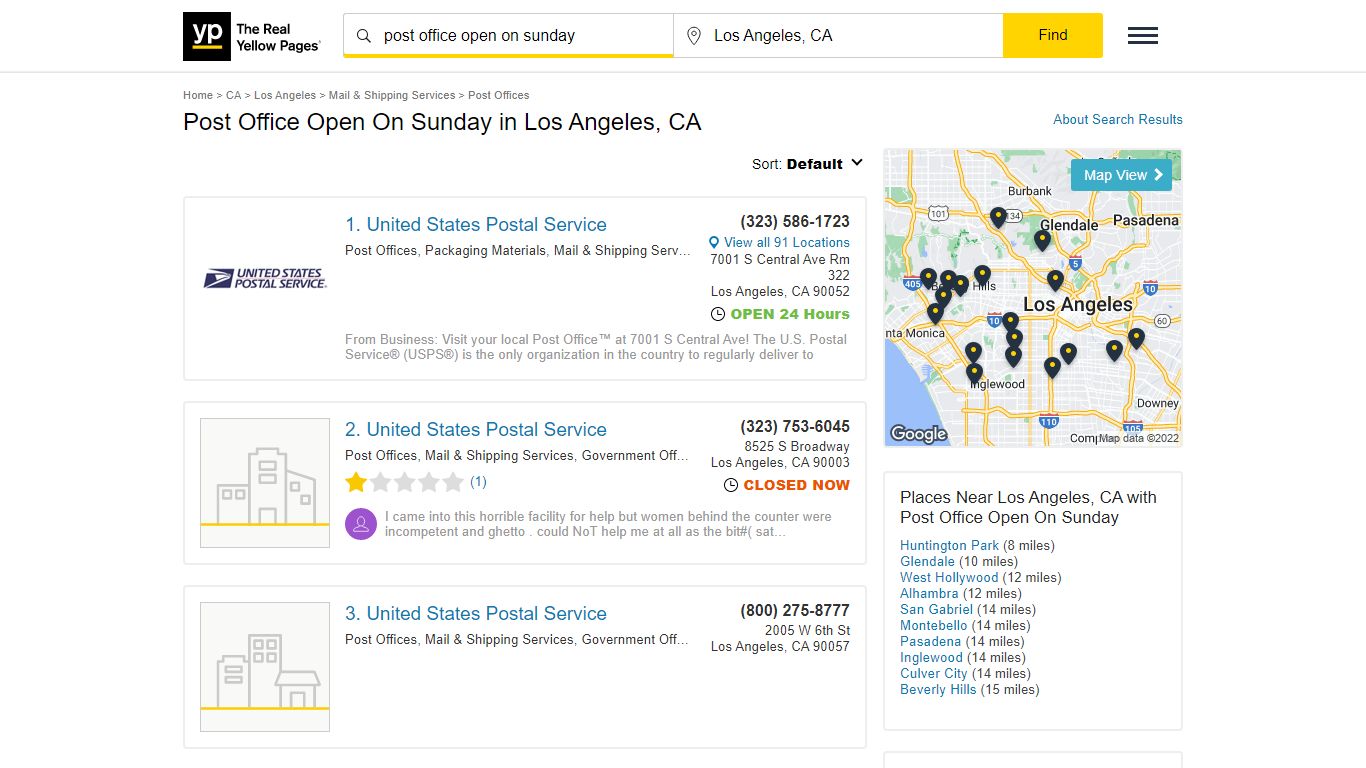1366x768 pixels.
Task: Click the YP Yellow Pages logo
Action: click(x=252, y=36)
